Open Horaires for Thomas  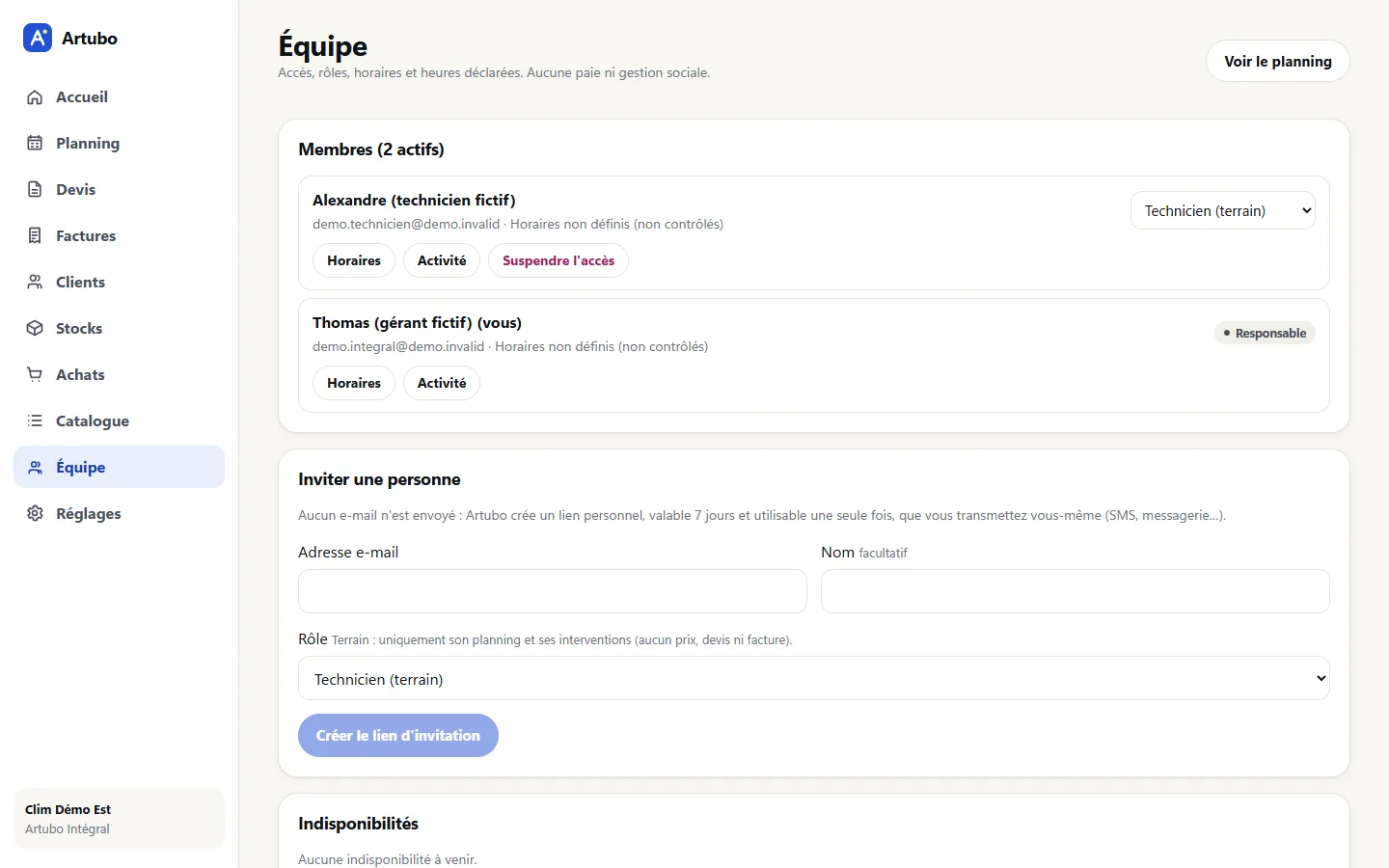[354, 383]
